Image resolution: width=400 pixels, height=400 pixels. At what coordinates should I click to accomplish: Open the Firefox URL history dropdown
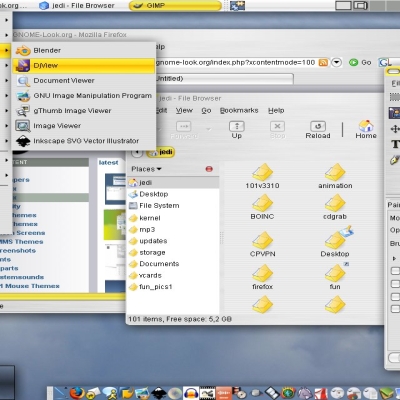[x=337, y=63]
